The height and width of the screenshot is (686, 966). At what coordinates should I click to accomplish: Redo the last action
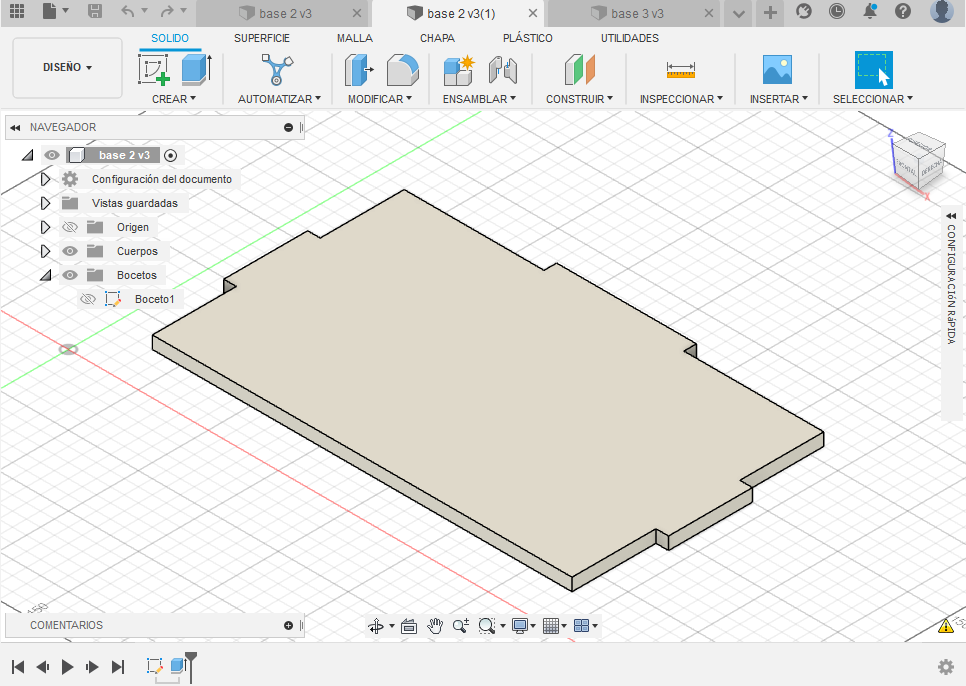point(166,11)
